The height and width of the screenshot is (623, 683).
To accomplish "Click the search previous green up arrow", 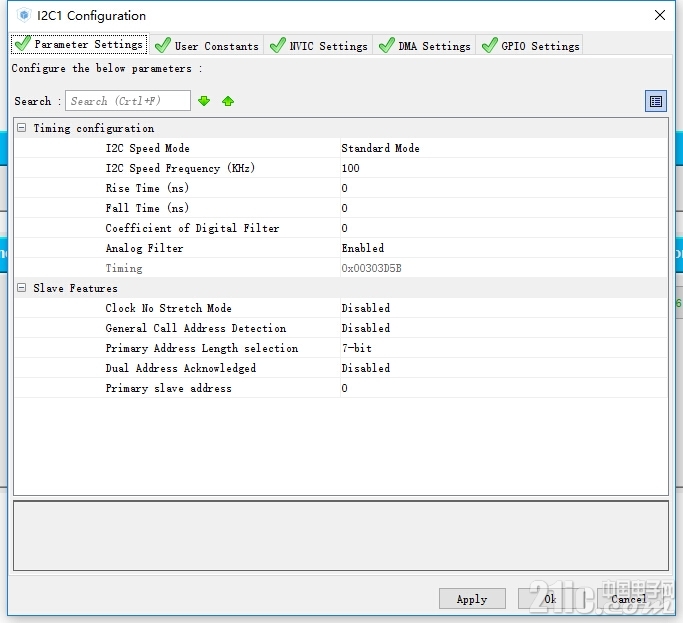I will click(x=228, y=101).
